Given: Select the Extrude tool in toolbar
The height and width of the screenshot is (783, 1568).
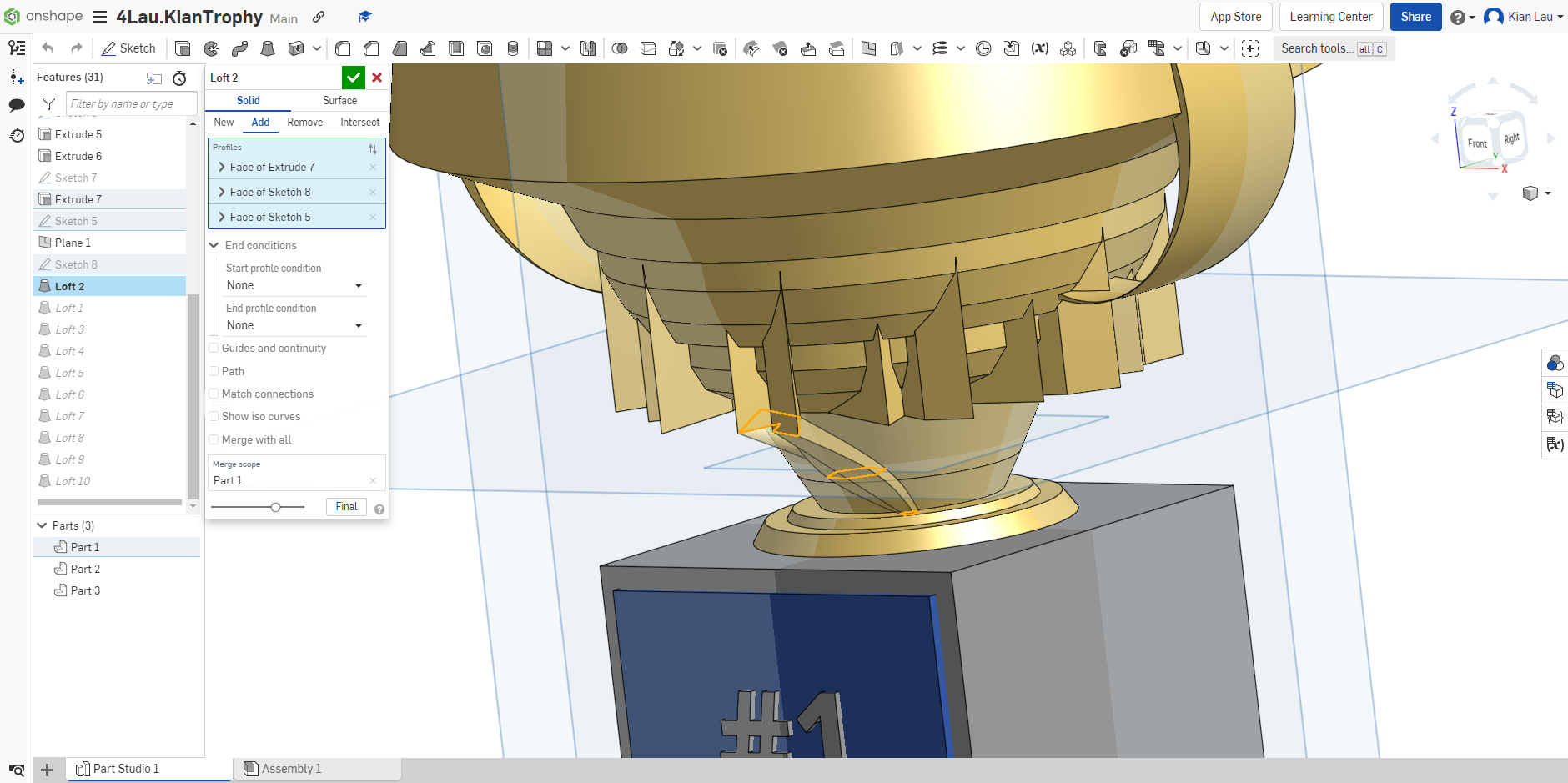Looking at the screenshot, I should pos(183,48).
